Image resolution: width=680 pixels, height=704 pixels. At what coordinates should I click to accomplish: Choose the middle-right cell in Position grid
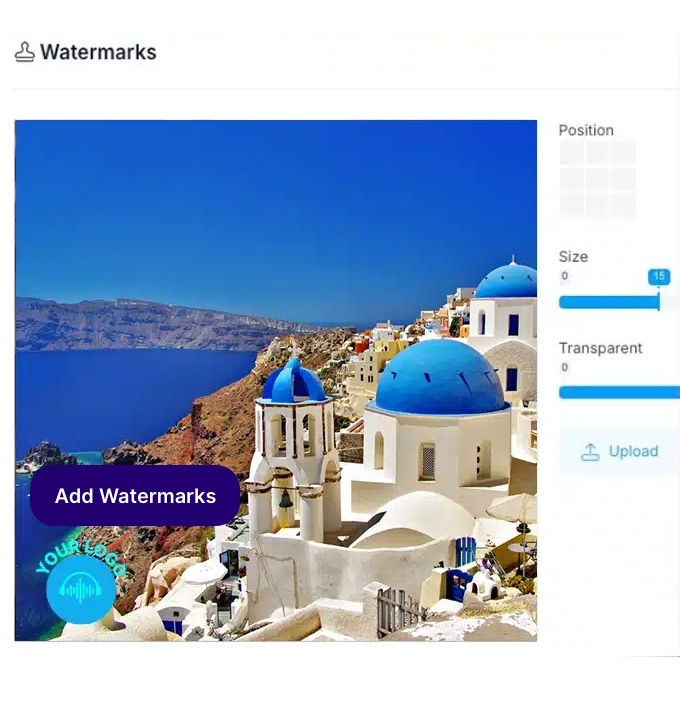pyautogui.click(x=623, y=179)
